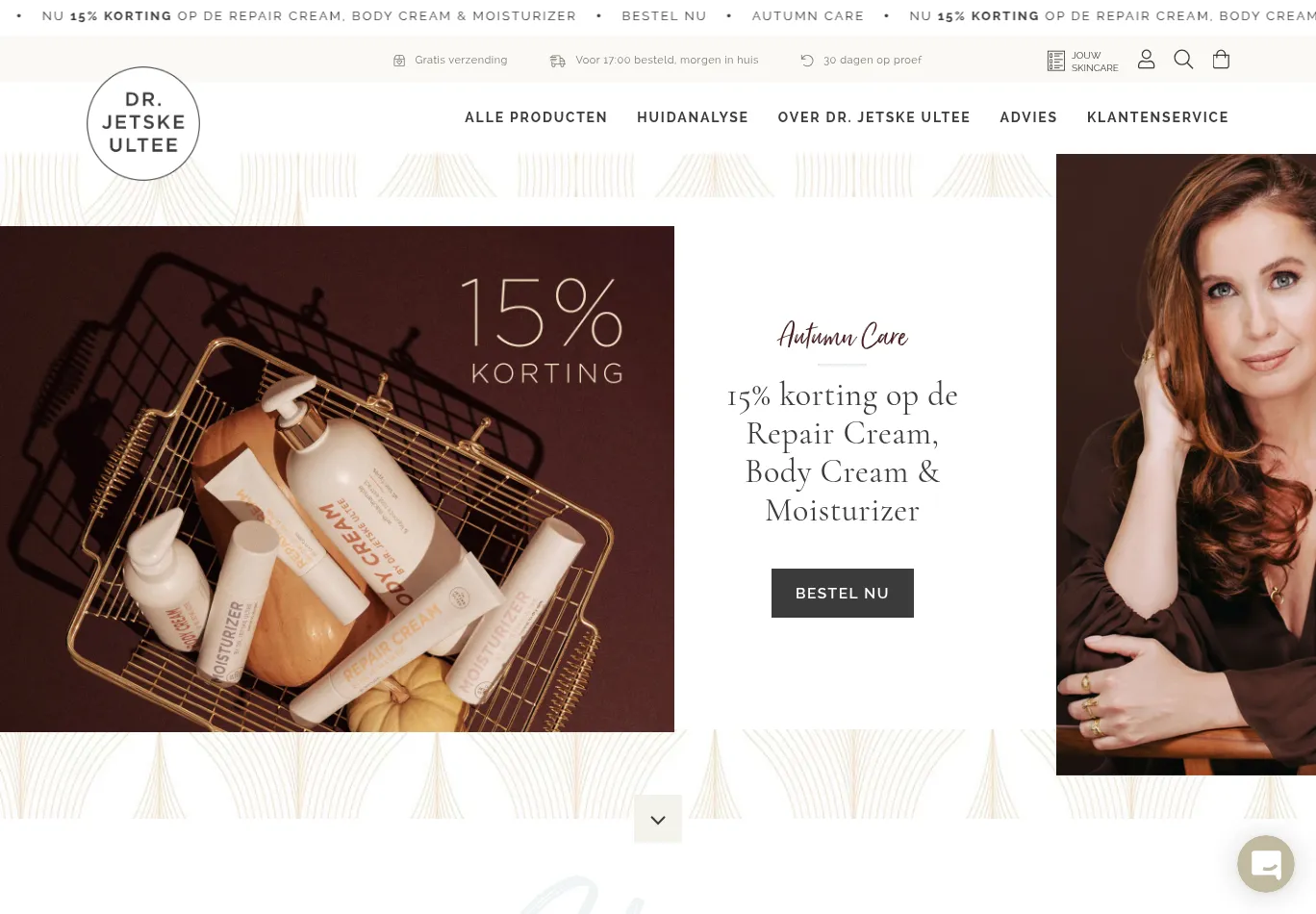Click Bestel Nu in the top banner
Screen dimensions: 1316x914
[664, 16]
